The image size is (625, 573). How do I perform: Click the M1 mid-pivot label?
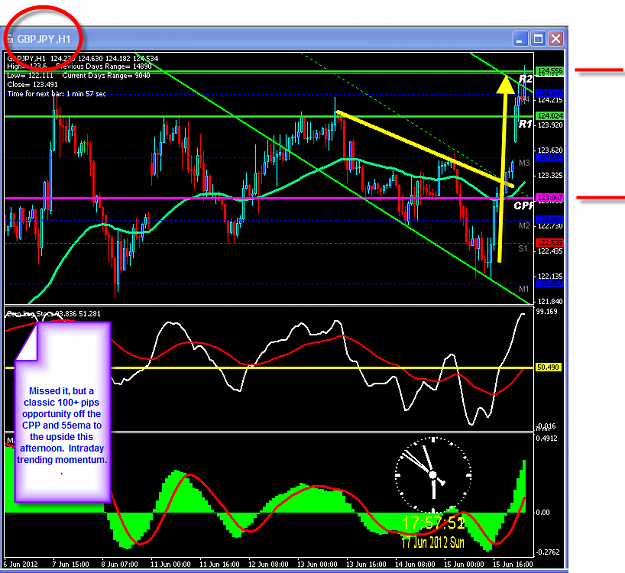pyautogui.click(x=524, y=289)
